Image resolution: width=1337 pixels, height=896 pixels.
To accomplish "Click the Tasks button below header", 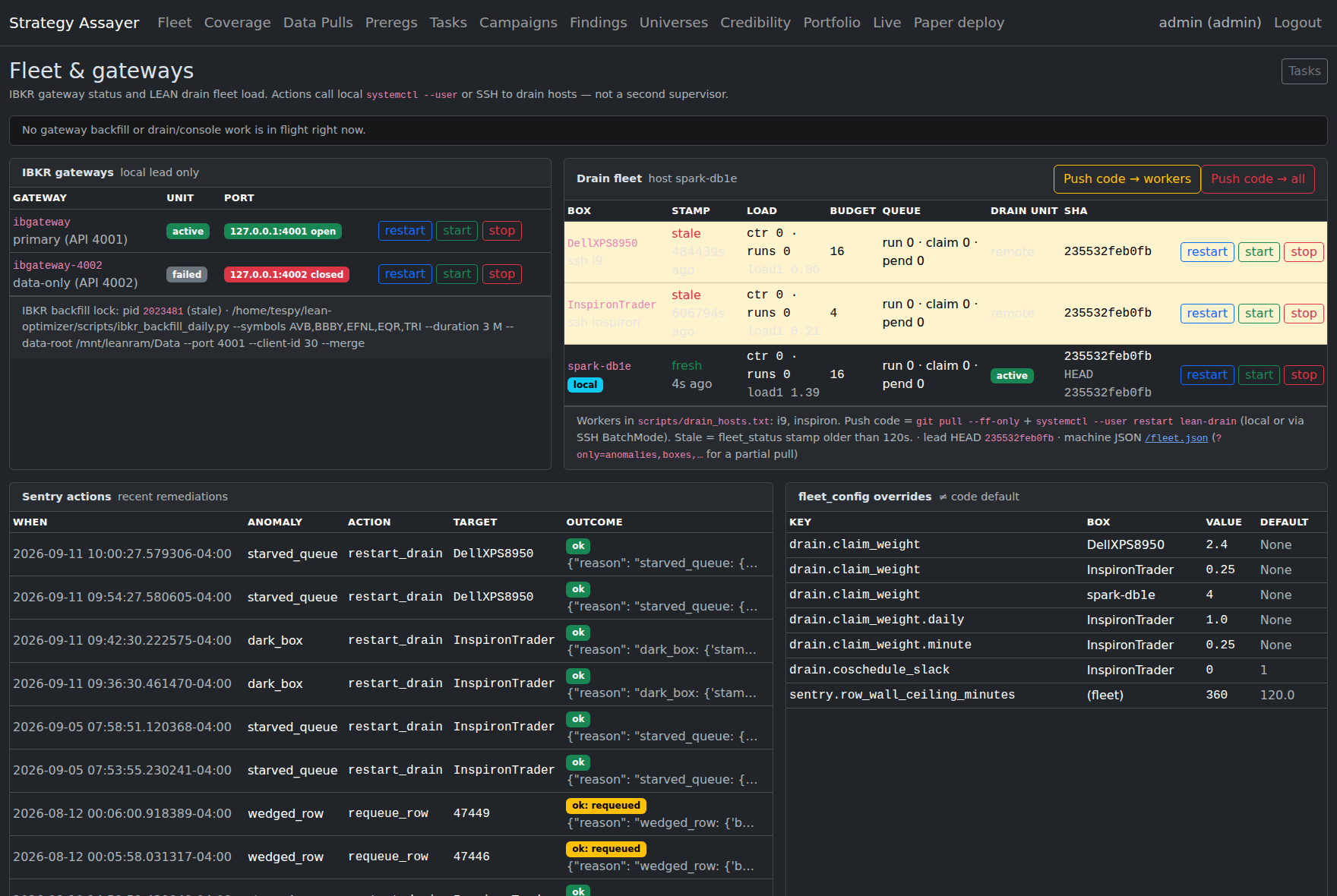I will coord(1304,71).
